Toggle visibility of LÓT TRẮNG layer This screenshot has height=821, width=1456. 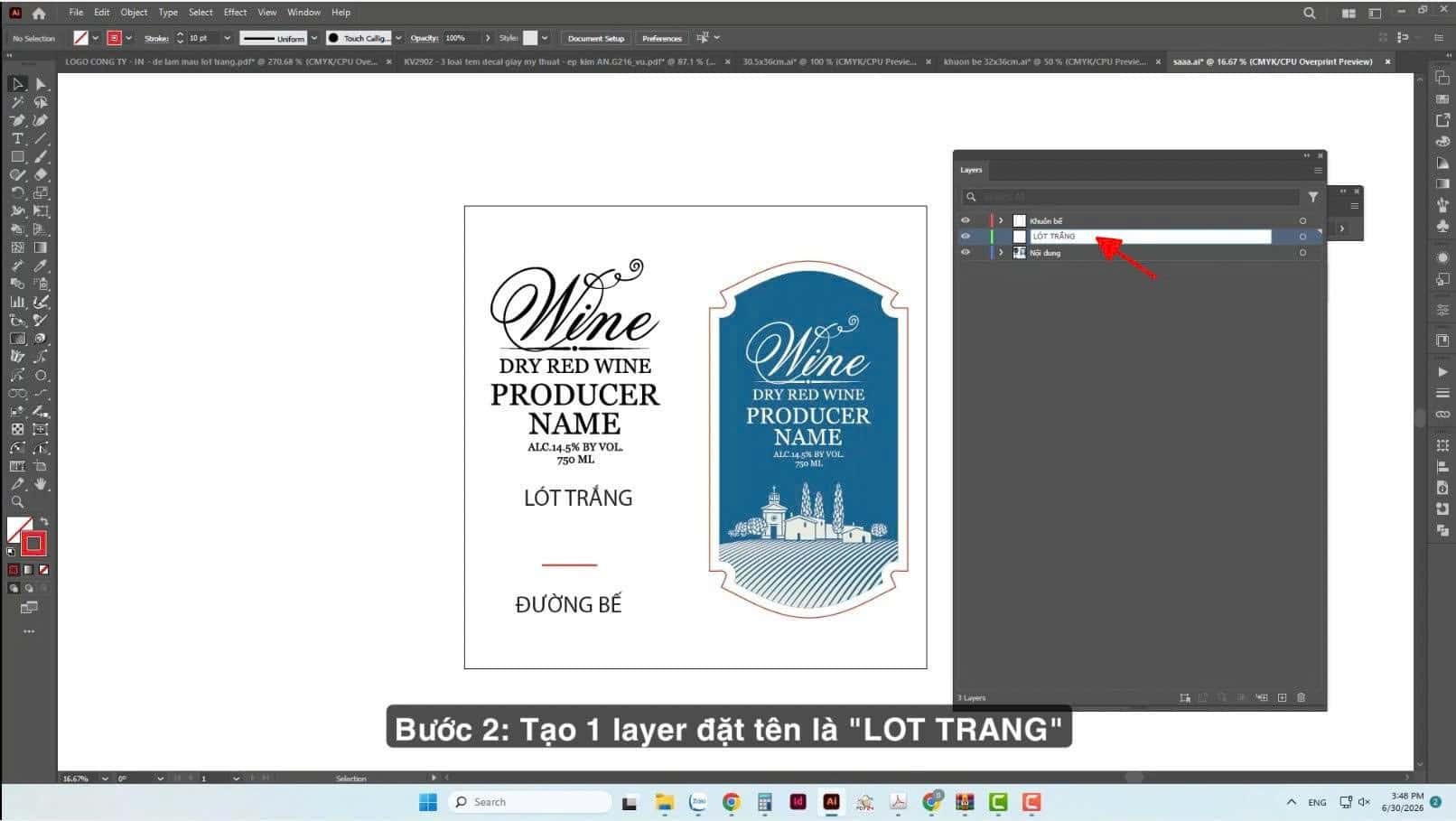(x=966, y=237)
